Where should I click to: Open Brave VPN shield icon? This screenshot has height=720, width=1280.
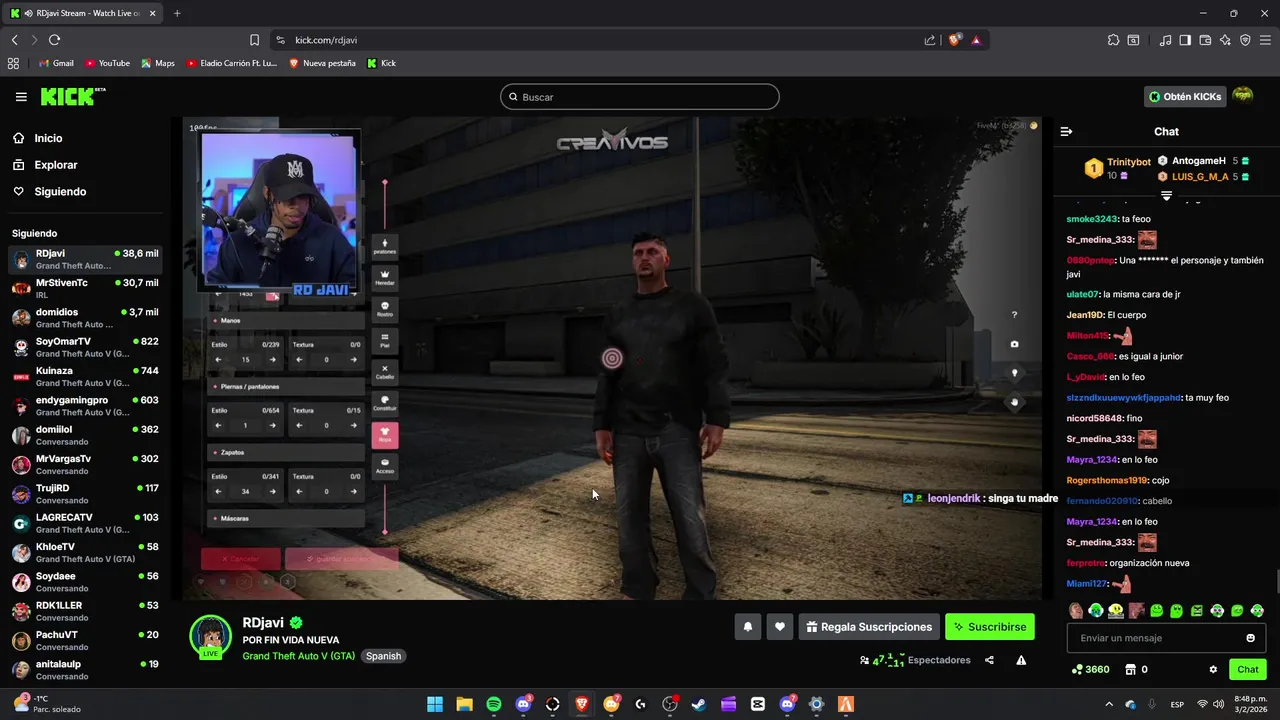point(1245,40)
